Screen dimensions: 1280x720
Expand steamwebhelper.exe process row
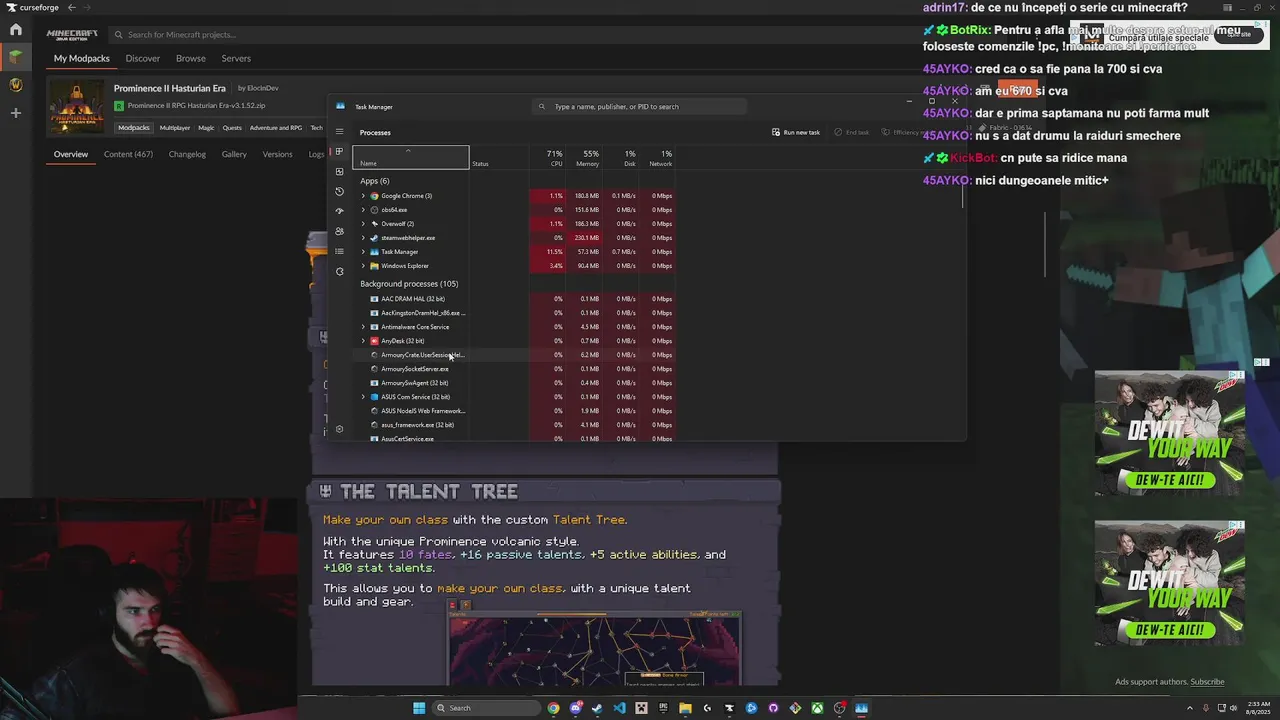pos(363,238)
